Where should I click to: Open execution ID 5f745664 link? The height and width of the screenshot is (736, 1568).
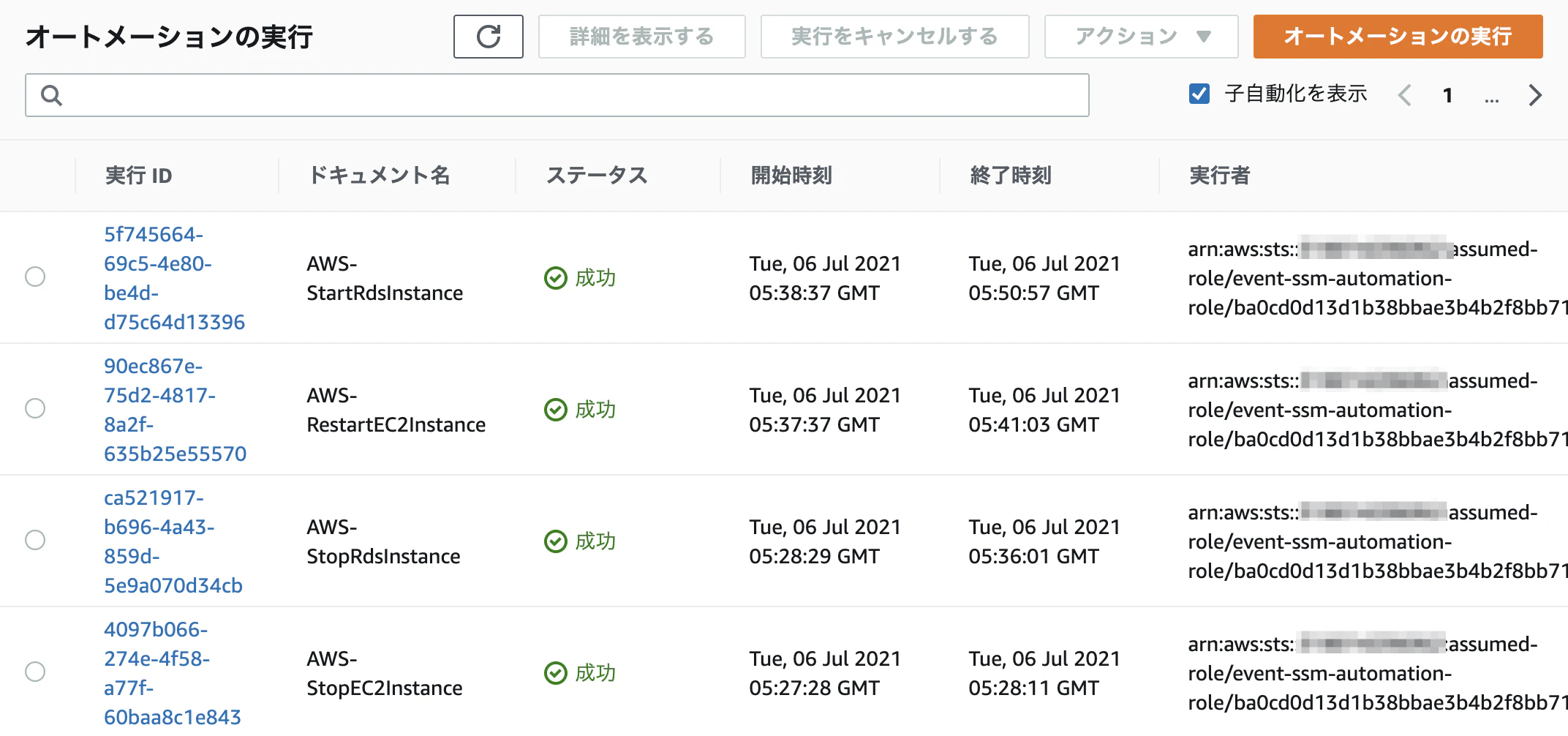(174, 278)
